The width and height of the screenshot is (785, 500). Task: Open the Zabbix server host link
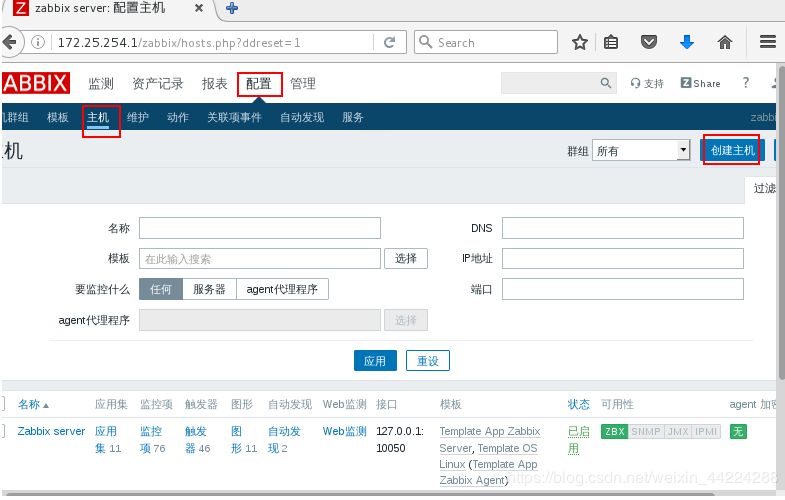click(x=51, y=431)
